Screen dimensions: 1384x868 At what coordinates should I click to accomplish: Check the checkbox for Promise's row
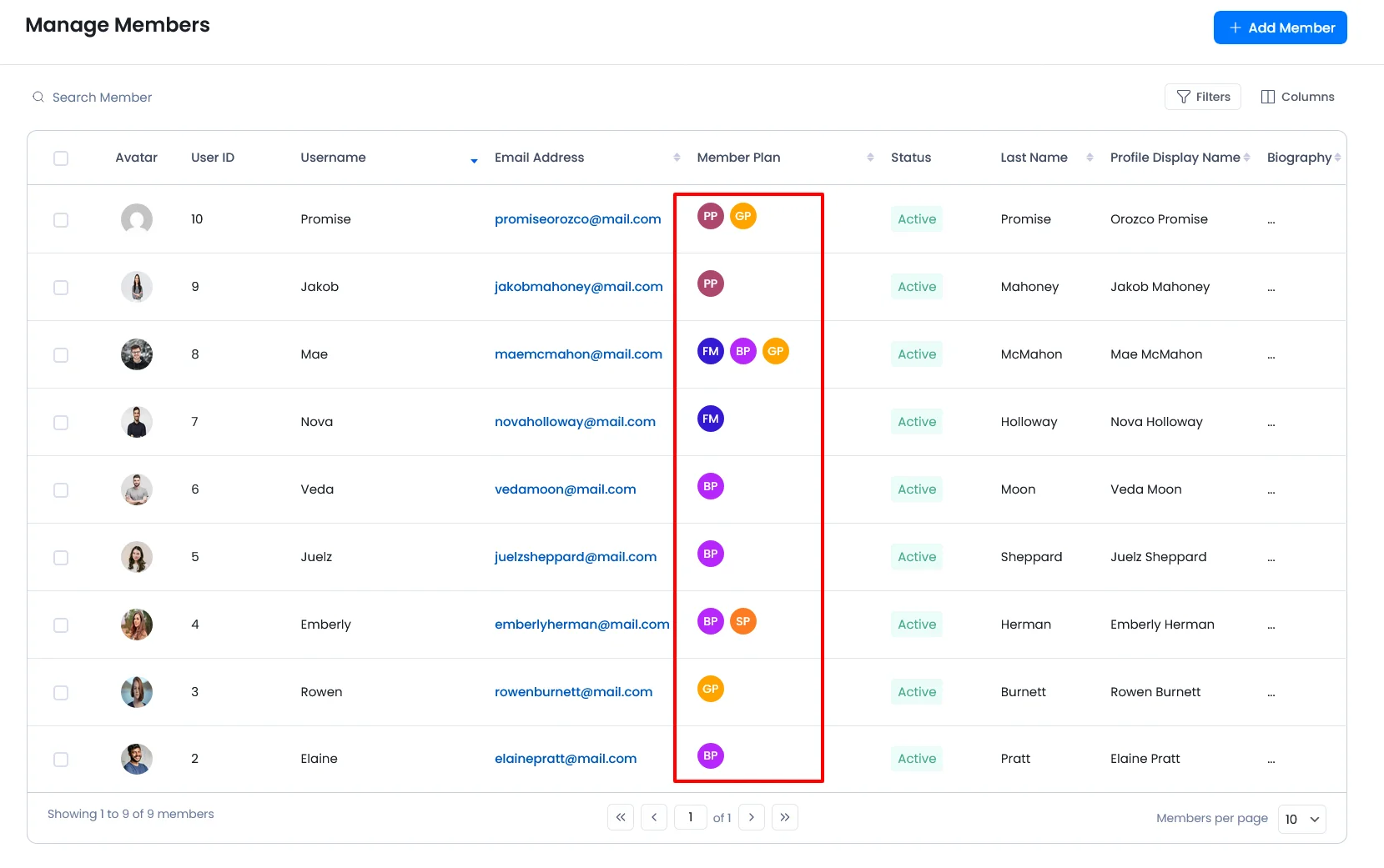click(61, 220)
